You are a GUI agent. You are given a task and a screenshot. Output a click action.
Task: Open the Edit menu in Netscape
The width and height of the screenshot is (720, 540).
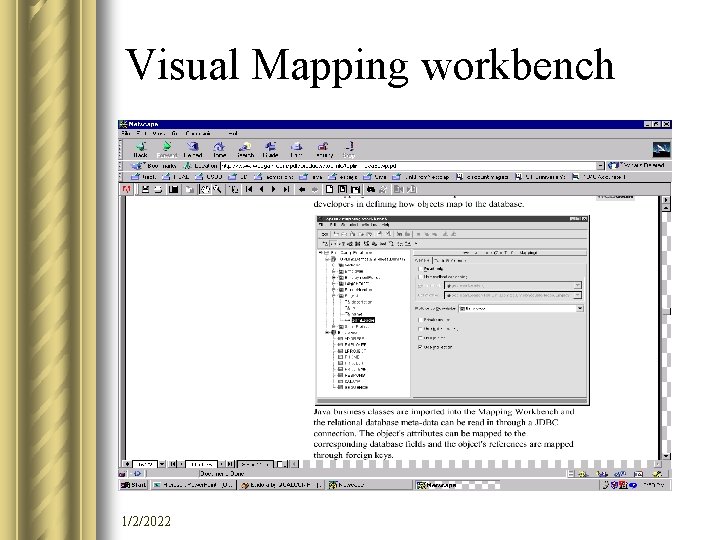pyautogui.click(x=140, y=133)
